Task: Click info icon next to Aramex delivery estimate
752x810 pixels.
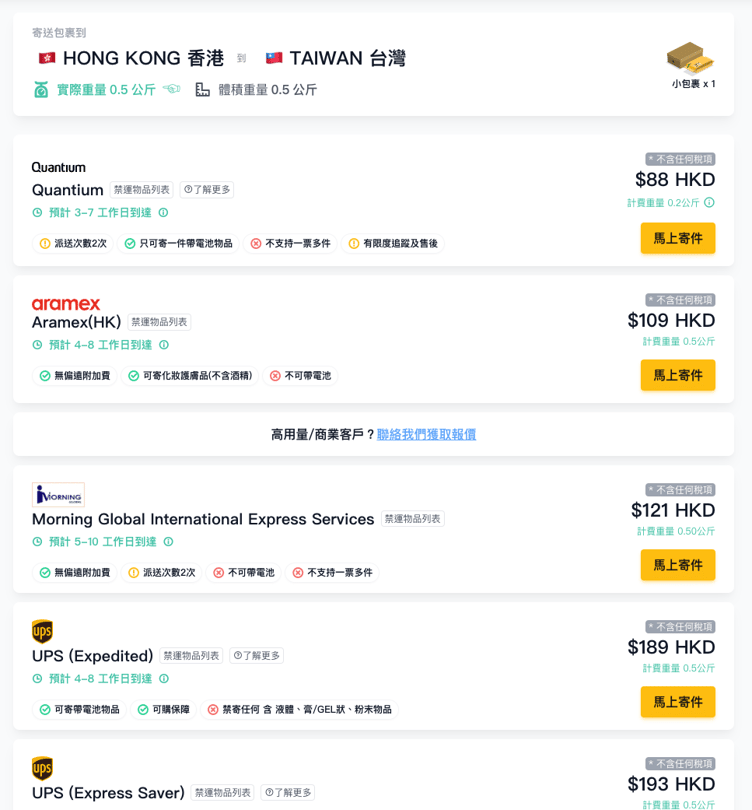Action: point(164,345)
